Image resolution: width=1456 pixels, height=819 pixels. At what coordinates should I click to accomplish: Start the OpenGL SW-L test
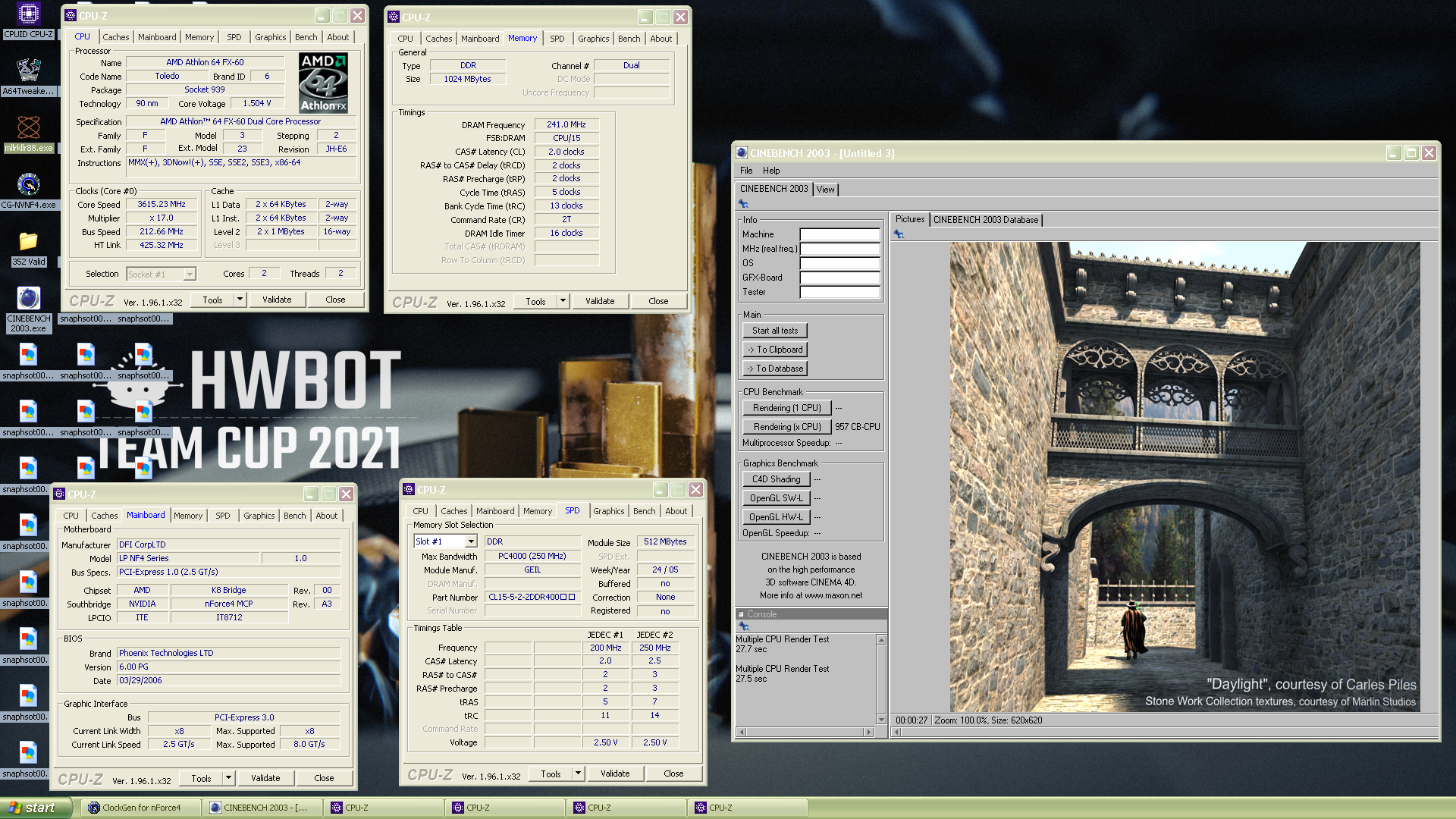click(777, 498)
